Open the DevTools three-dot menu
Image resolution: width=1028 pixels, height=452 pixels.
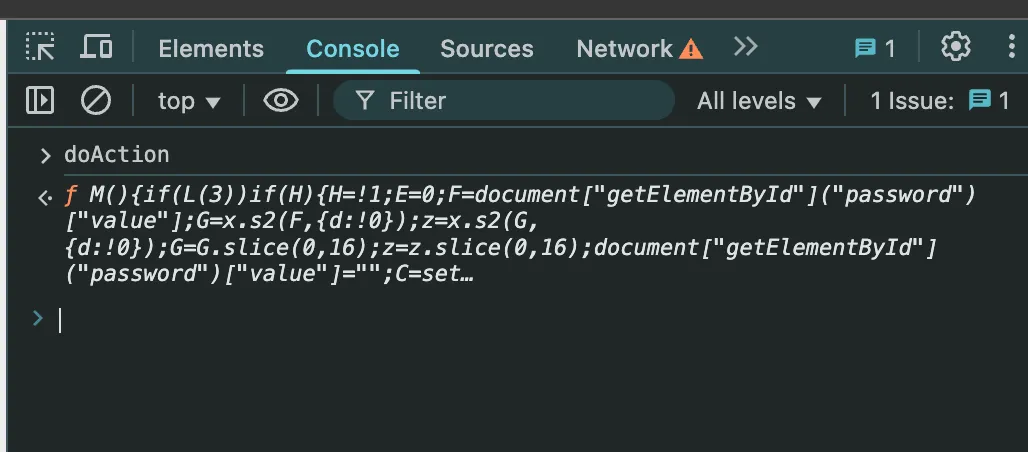tap(1012, 47)
